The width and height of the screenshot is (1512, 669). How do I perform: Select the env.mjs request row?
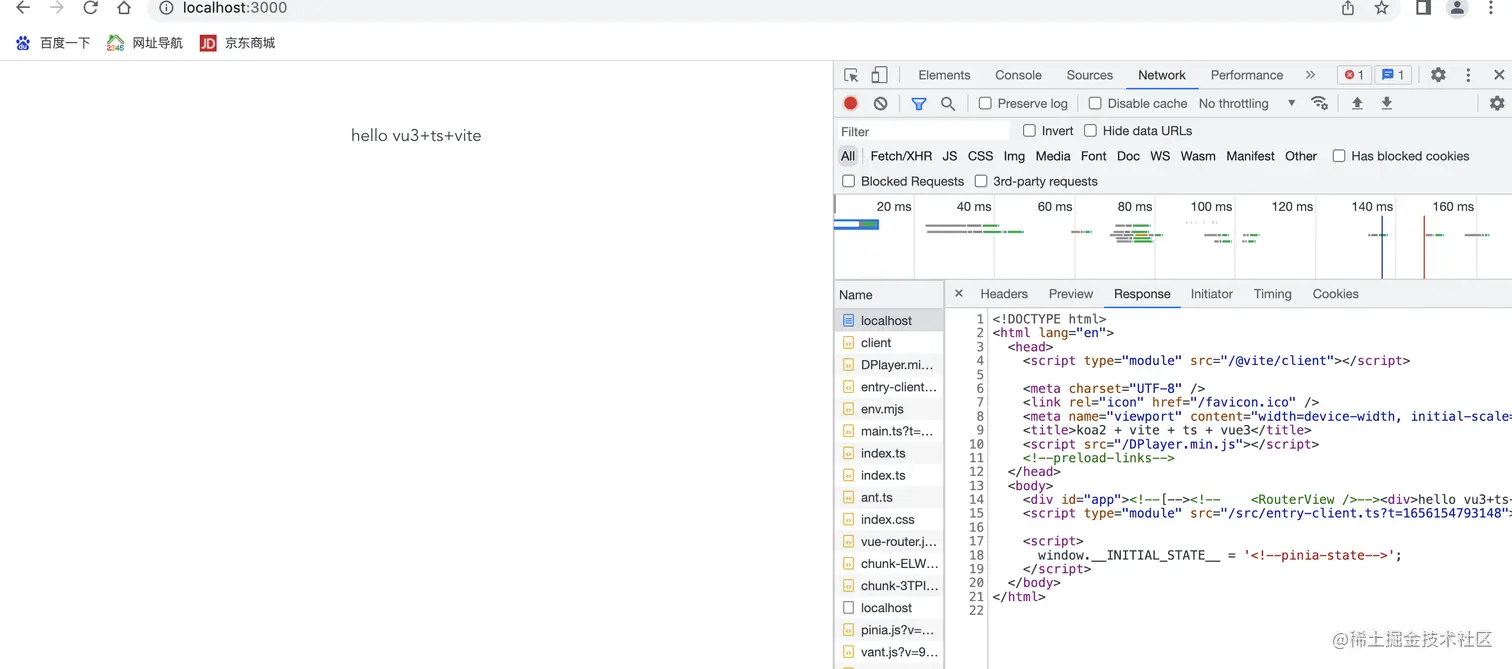point(889,409)
